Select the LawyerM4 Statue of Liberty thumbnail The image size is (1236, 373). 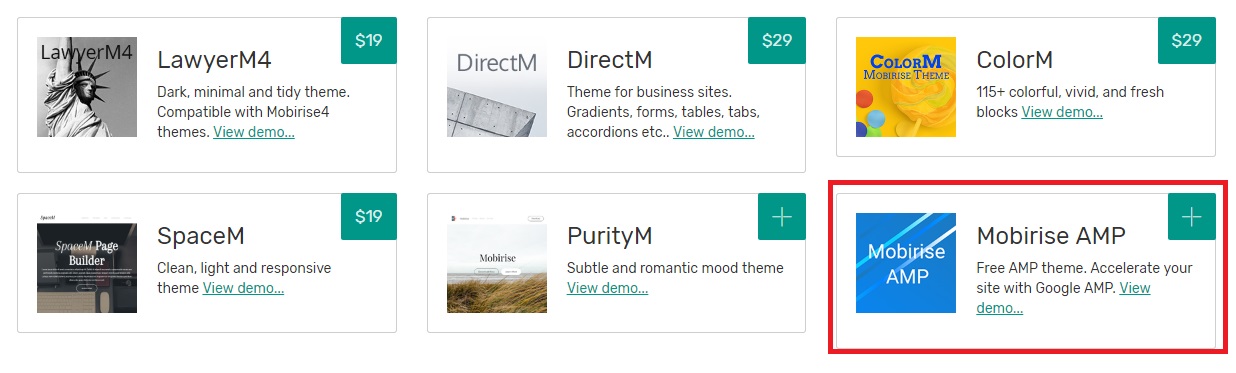click(x=87, y=87)
